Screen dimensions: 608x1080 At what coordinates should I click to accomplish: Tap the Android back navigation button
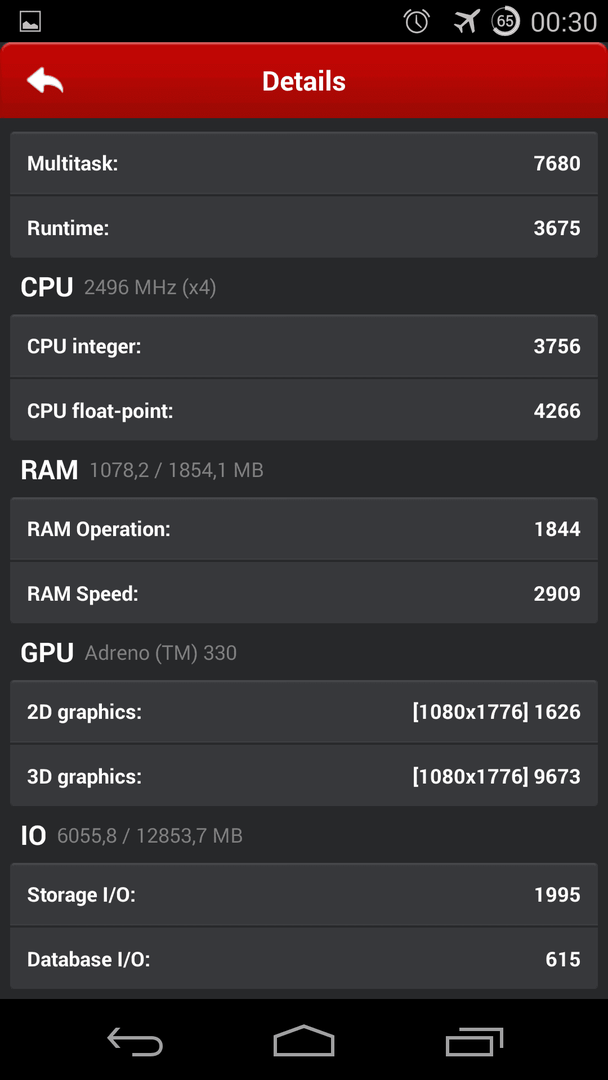click(x=135, y=1040)
